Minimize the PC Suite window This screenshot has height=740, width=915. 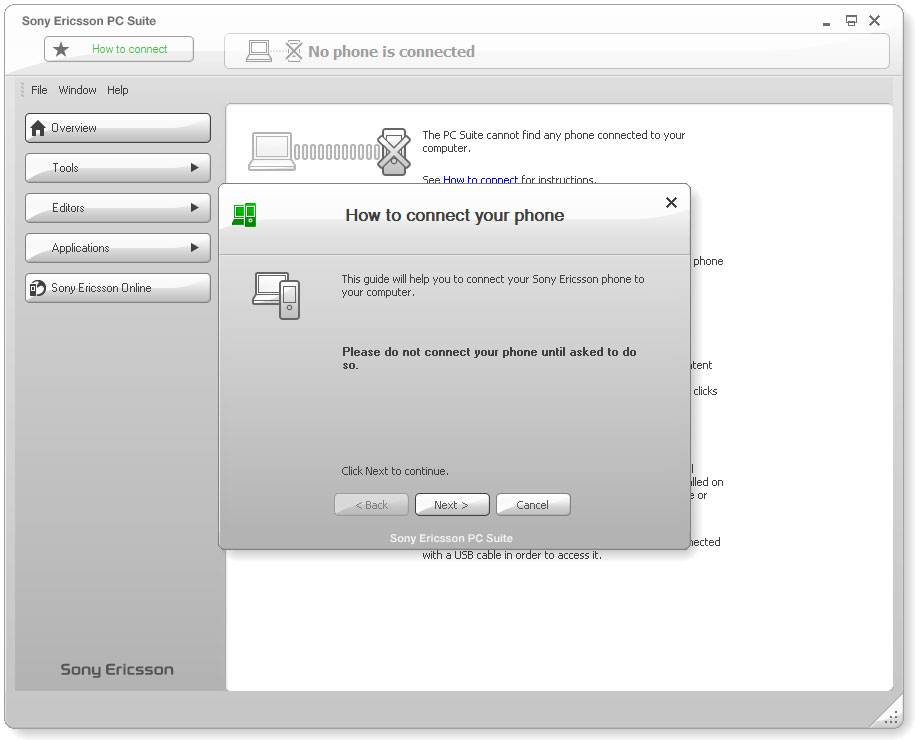[826, 22]
